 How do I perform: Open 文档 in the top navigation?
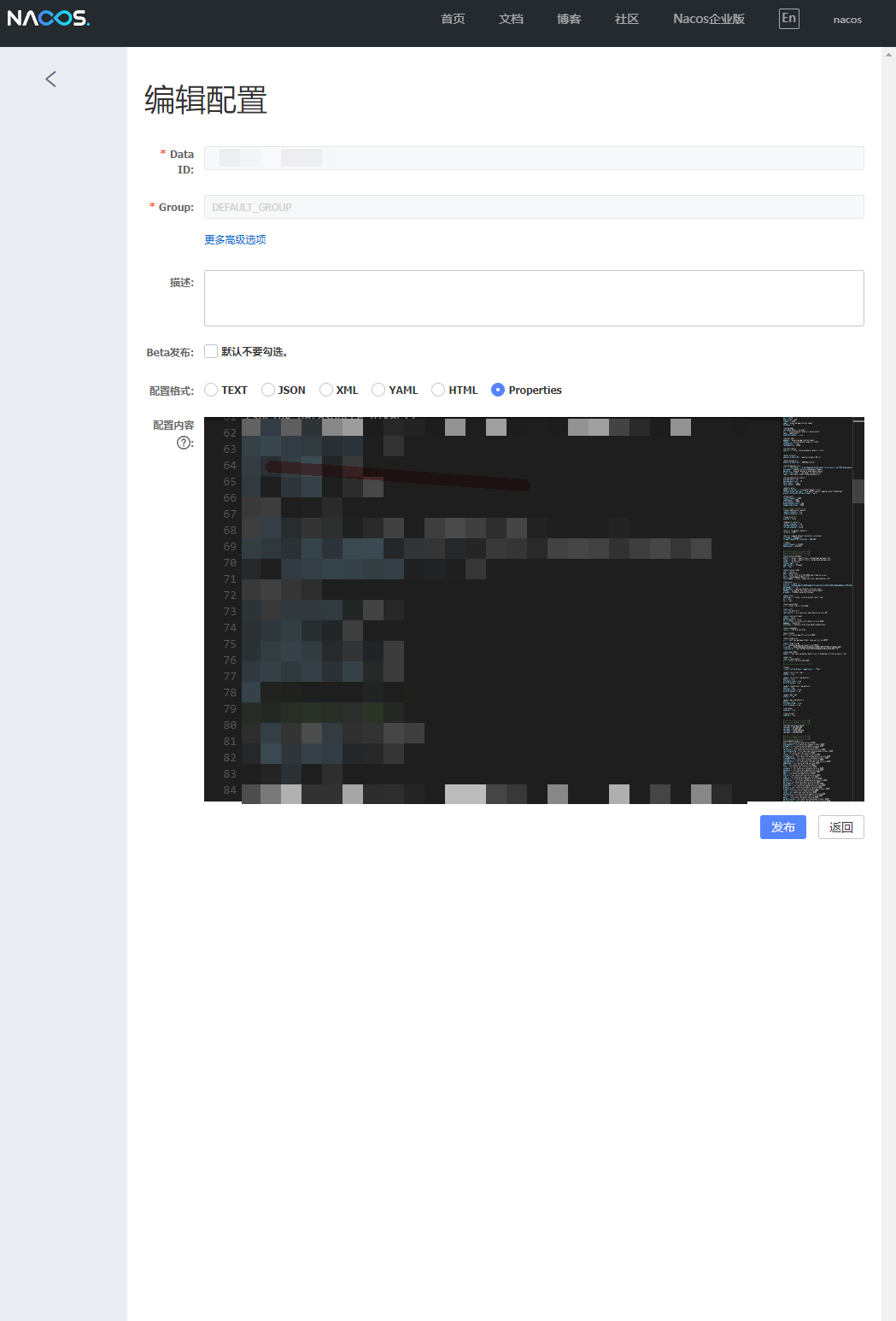pyautogui.click(x=511, y=19)
